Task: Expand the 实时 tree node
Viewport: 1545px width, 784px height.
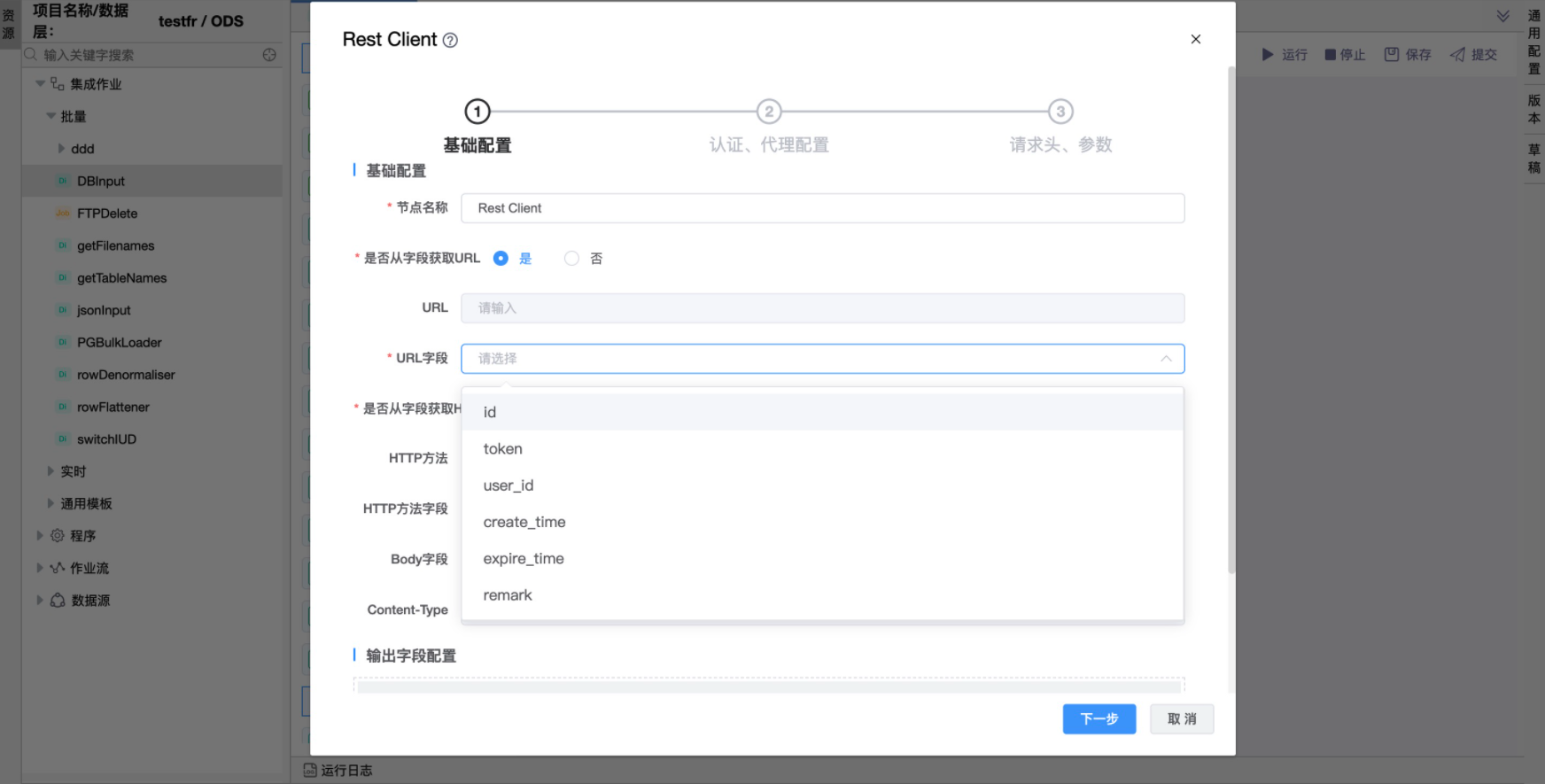Action: point(51,471)
